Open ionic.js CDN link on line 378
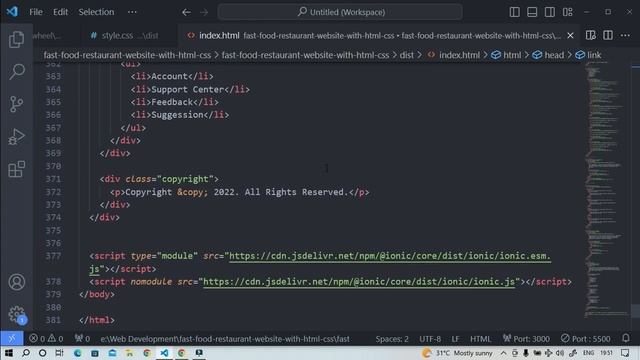 click(359, 282)
